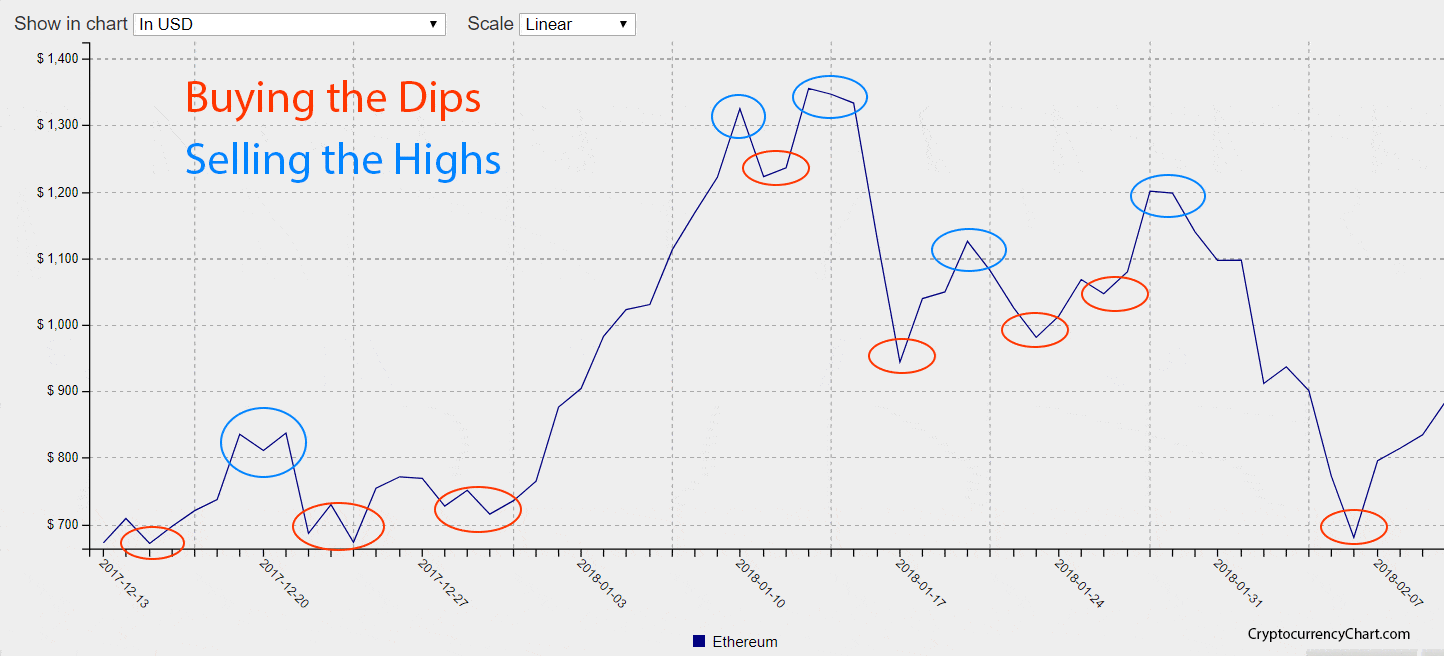The height and width of the screenshot is (656, 1444).
Task: Select the red circle near the 2017-12-13 dip
Action: click(x=152, y=543)
